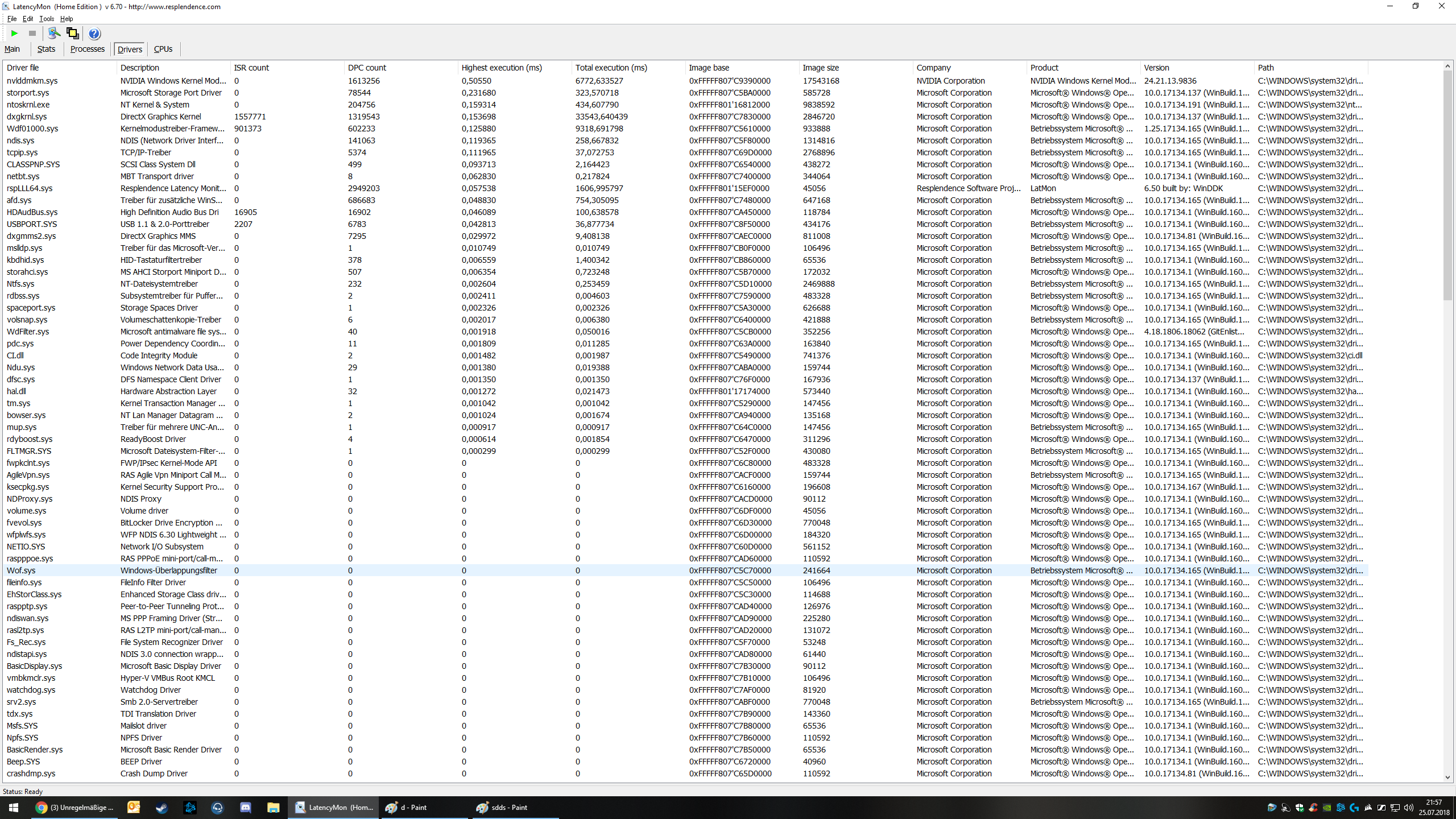Screen dimensions: 1456x819
Task: Sort by DPC count column header
Action: coord(367,68)
